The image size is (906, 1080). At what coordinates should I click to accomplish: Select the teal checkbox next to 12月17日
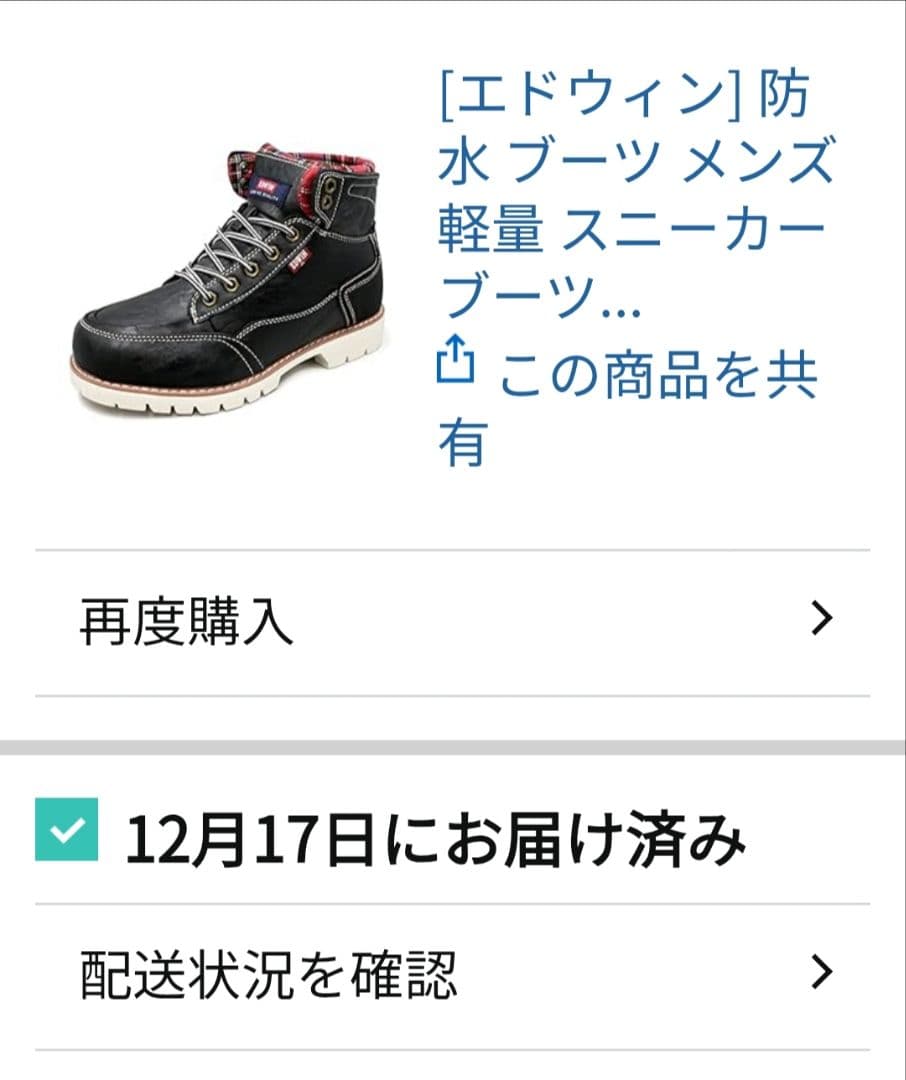[66, 829]
